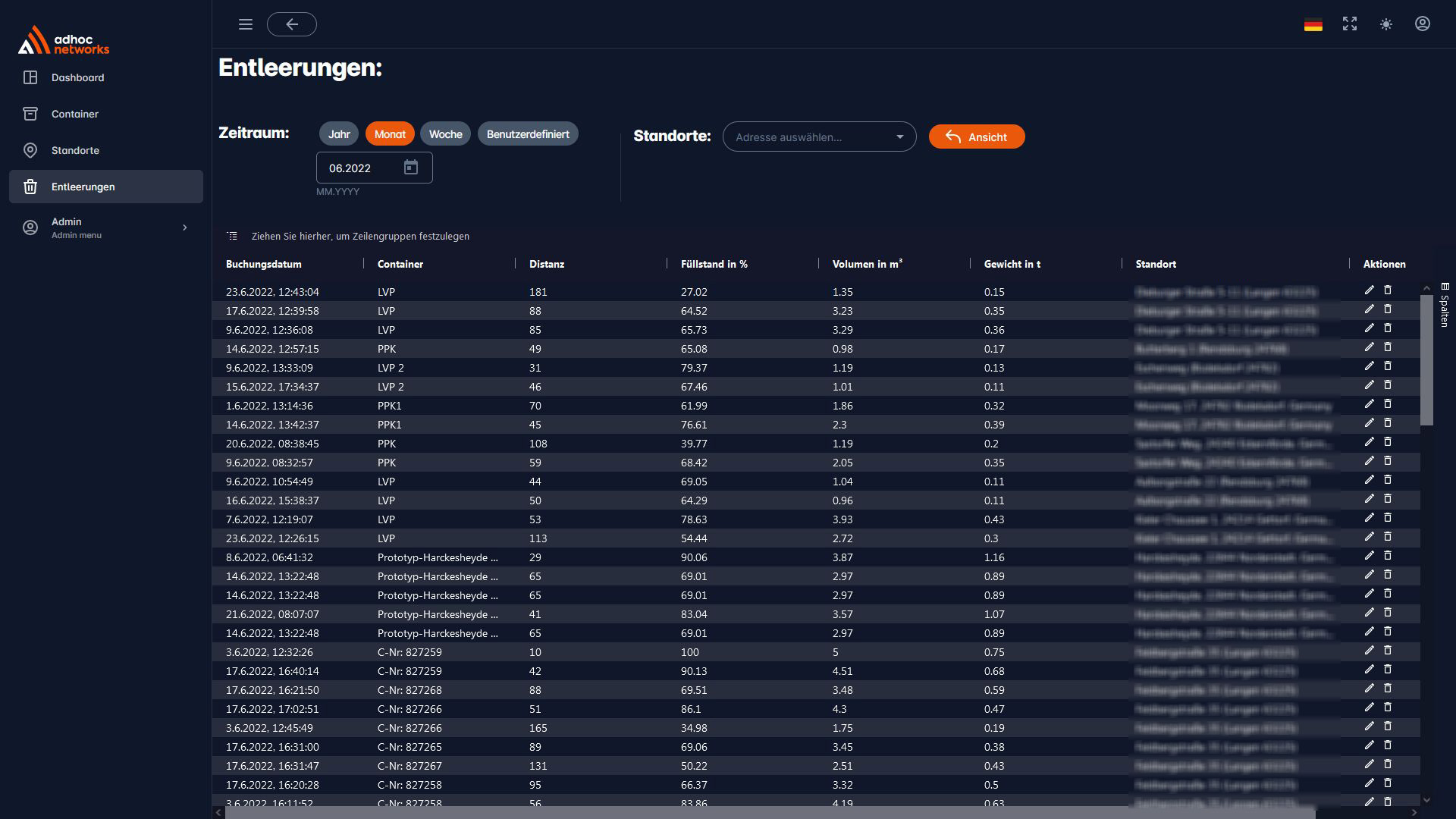The width and height of the screenshot is (1456, 819).
Task: Select Woche time range
Action: coord(445,134)
